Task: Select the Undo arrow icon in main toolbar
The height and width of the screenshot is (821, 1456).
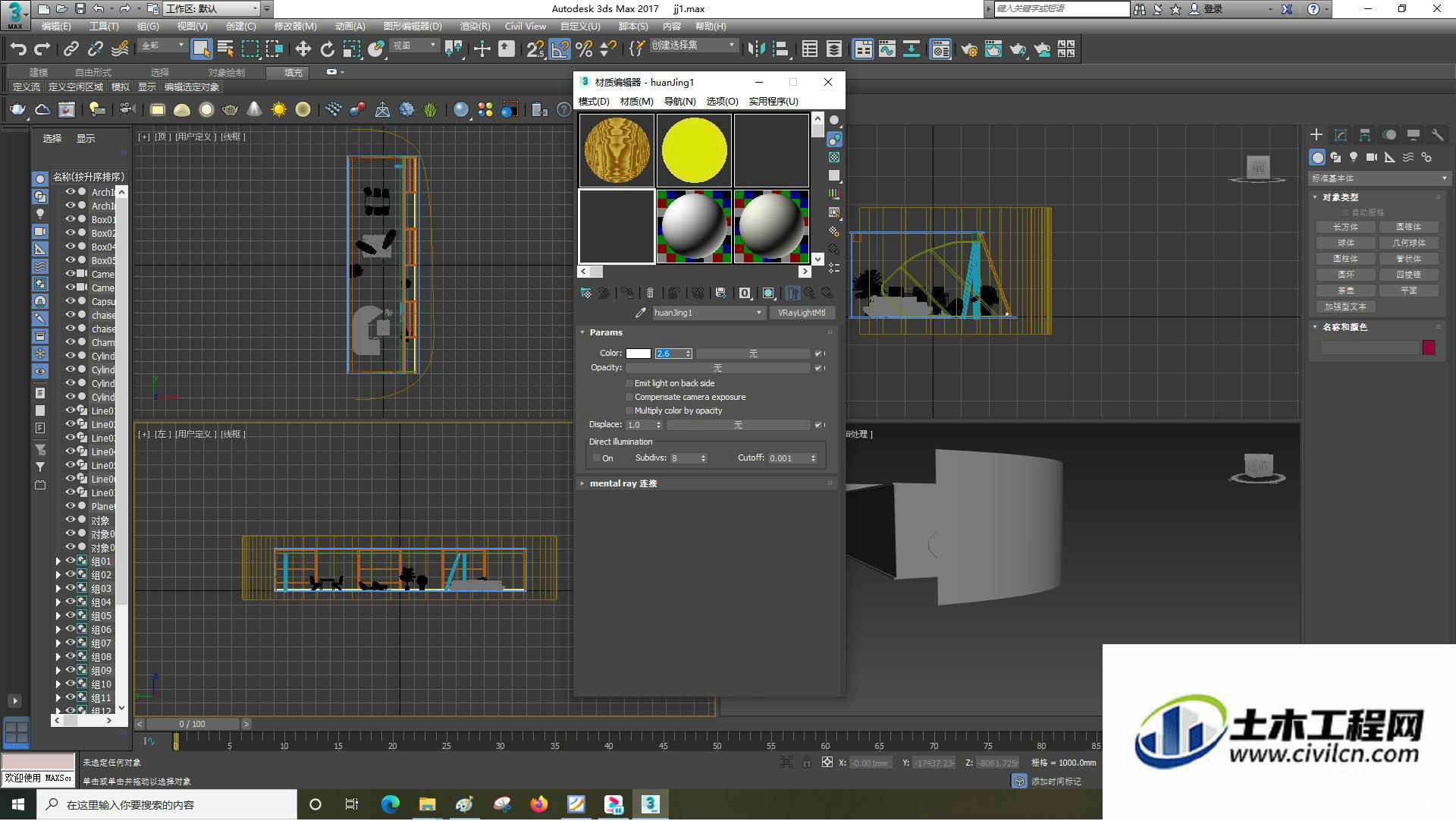Action: tap(18, 49)
